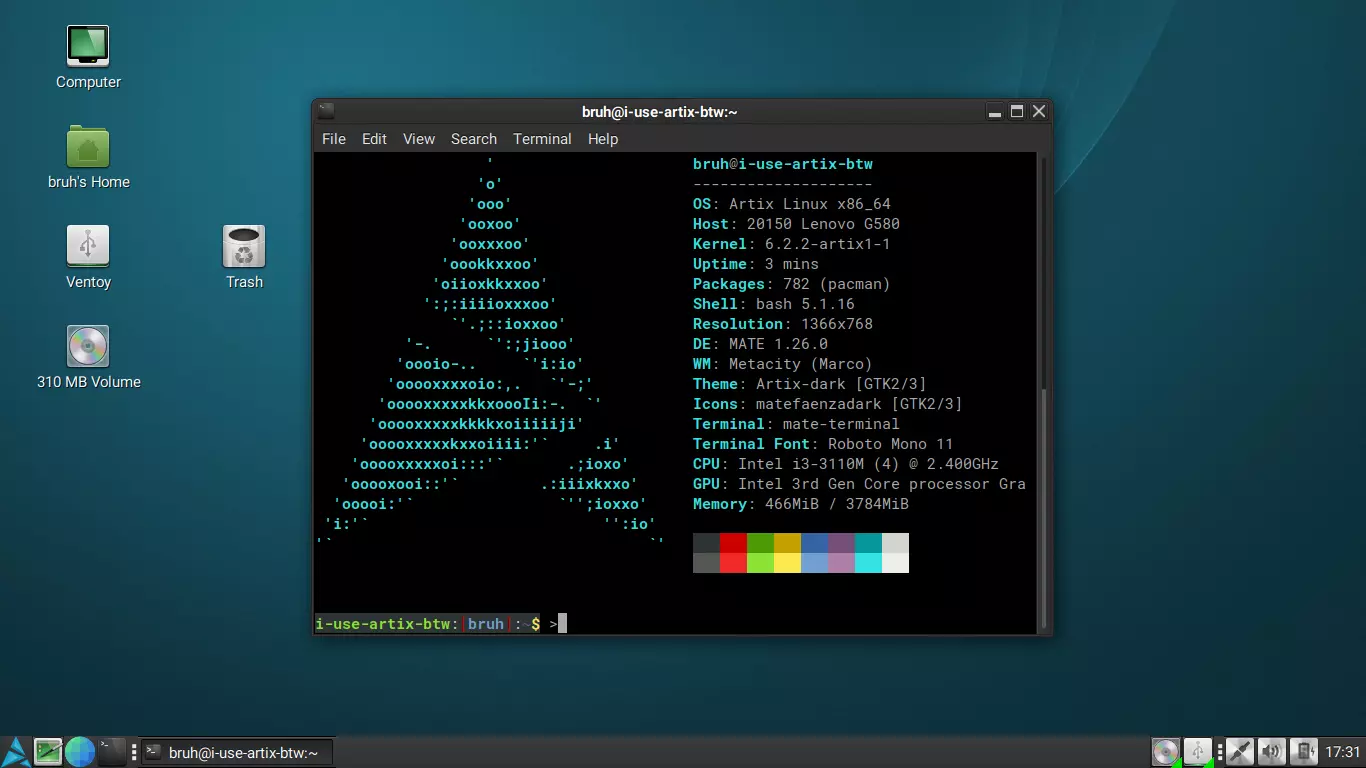Open the terminal Edit menu
This screenshot has height=768, width=1366.
(x=374, y=139)
